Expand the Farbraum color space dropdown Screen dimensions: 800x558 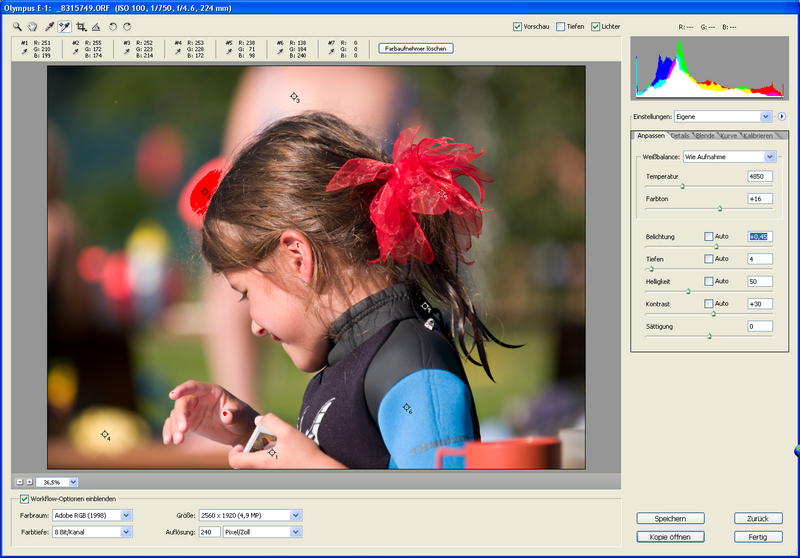126,516
